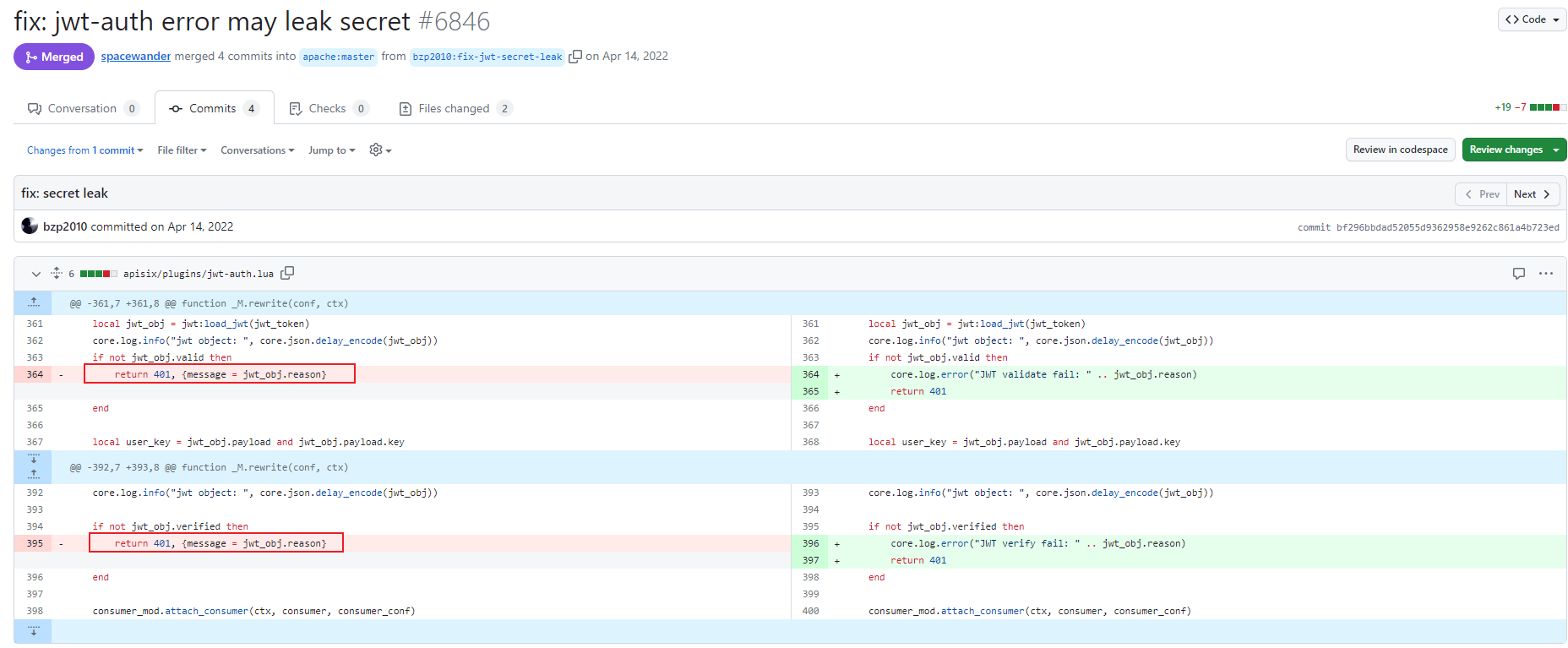Screen dimensions: 1568x648
Task: Add a comment on the file
Action: click(1519, 274)
